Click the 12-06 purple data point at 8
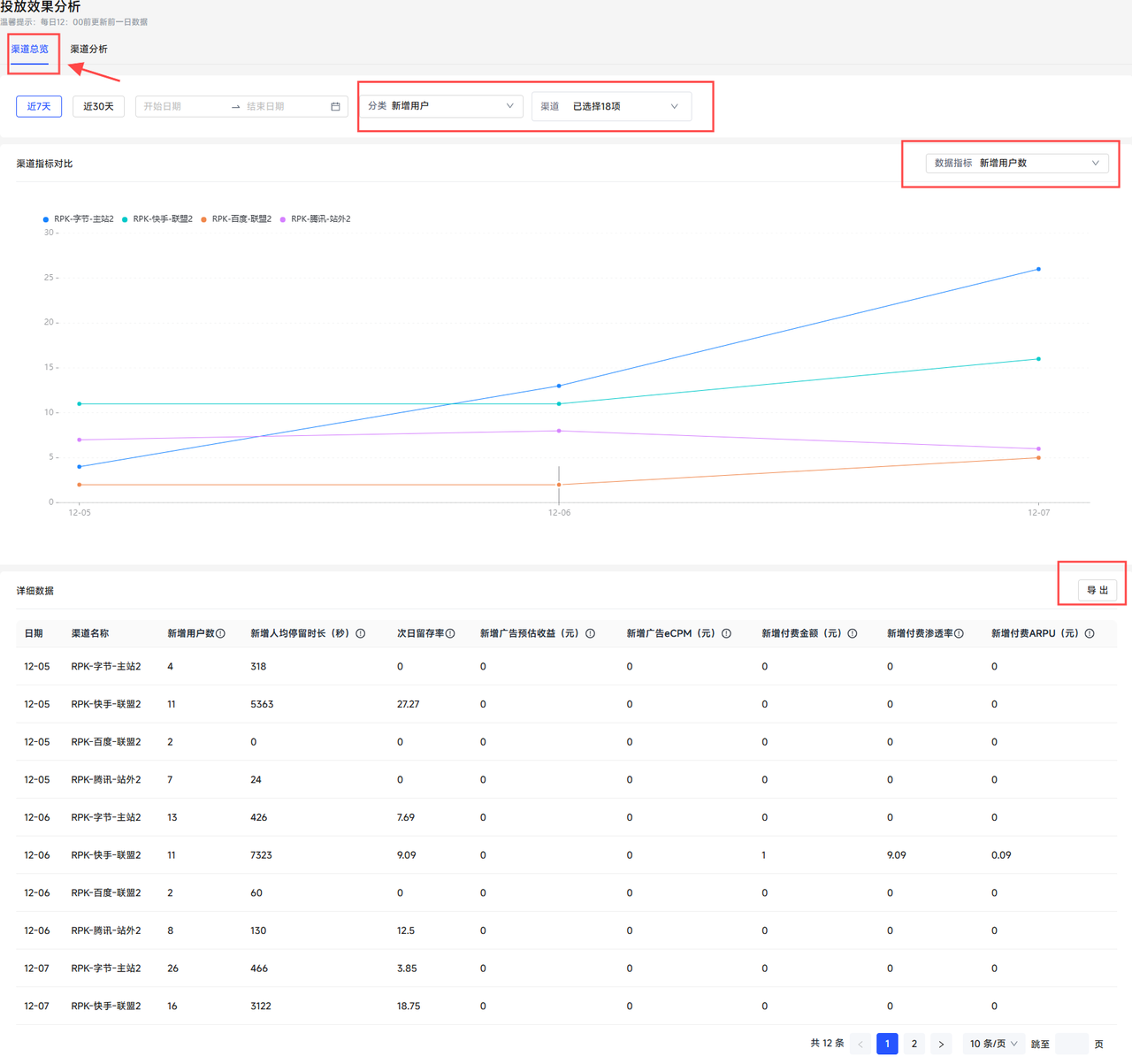Image resolution: width=1132 pixels, height=1064 pixels. point(559,431)
